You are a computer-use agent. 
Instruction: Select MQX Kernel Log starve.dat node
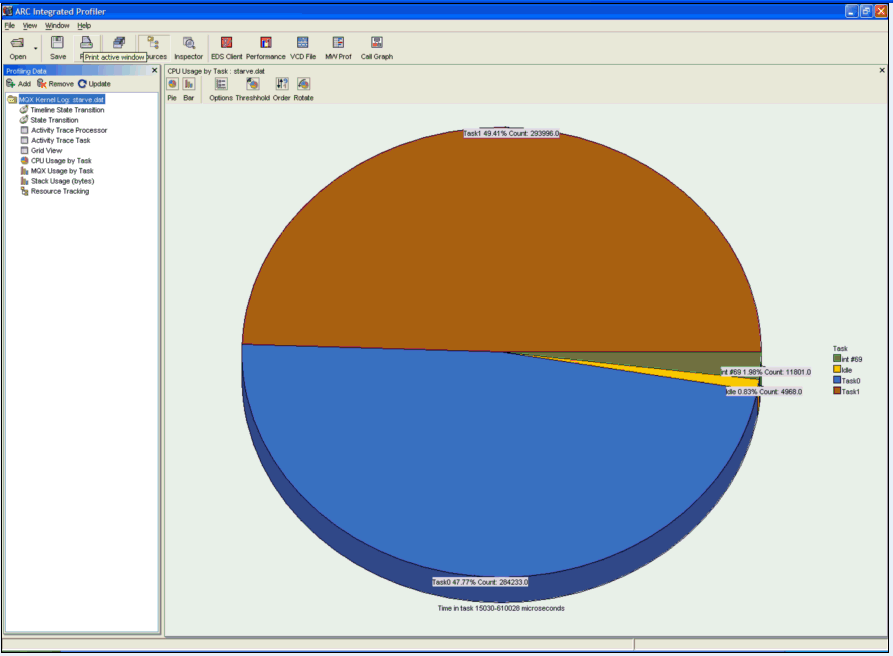61,100
